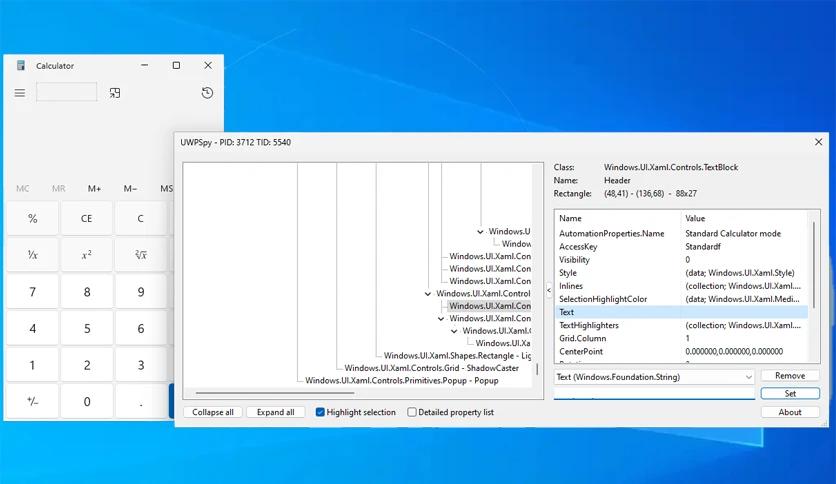The height and width of the screenshot is (484, 836).
Task: Select the Inlines property row
Action: click(682, 286)
